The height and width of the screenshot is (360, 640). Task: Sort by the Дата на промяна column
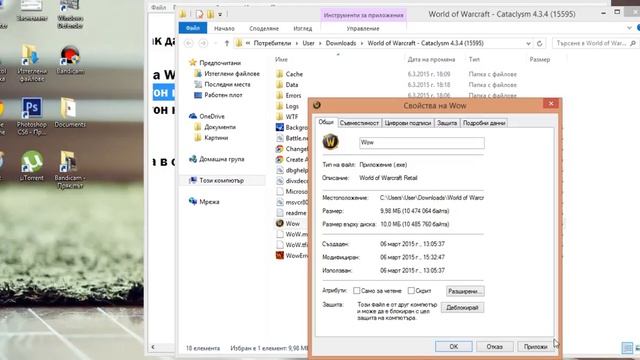(431, 60)
